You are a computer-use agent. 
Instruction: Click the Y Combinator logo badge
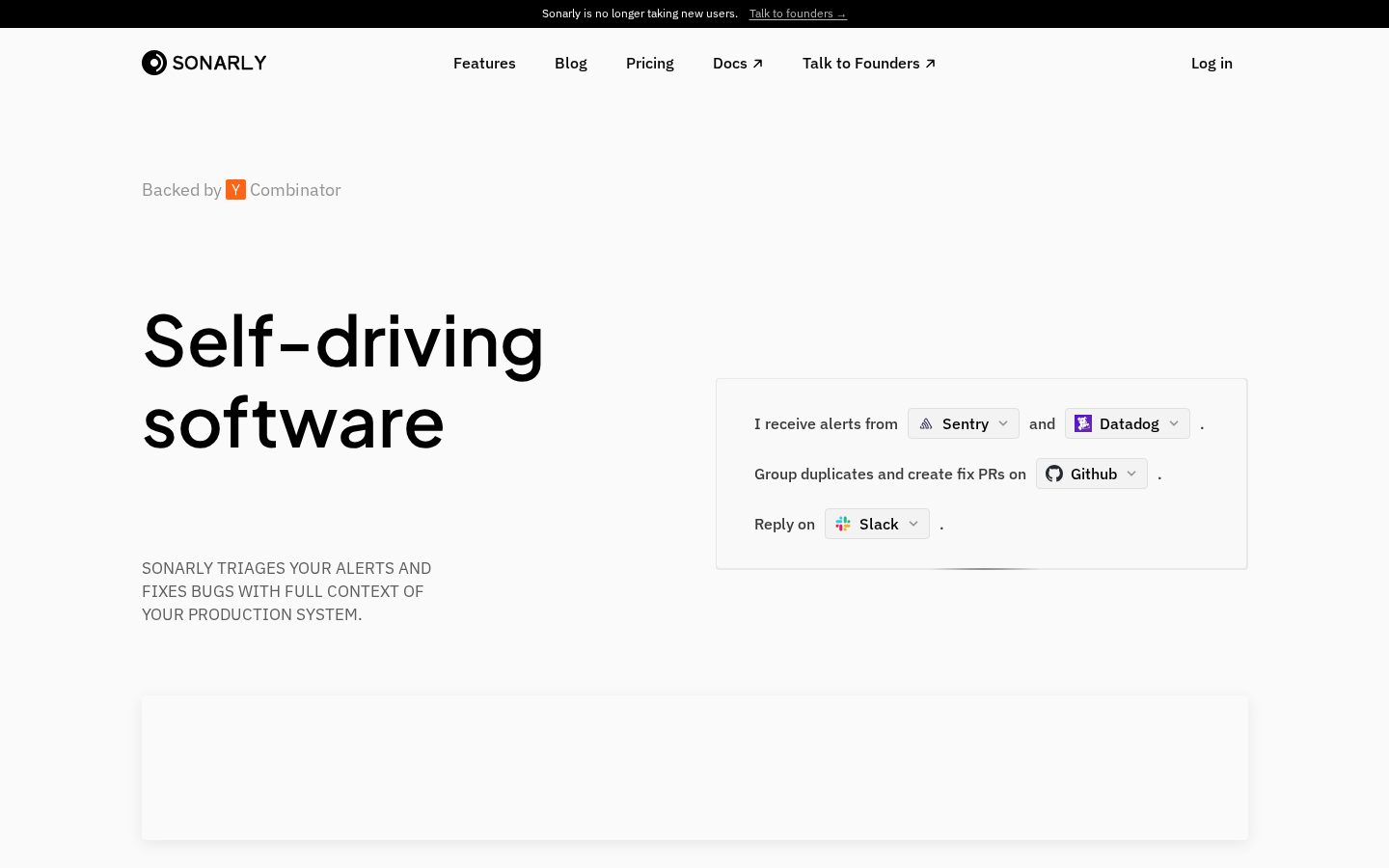[x=235, y=190]
